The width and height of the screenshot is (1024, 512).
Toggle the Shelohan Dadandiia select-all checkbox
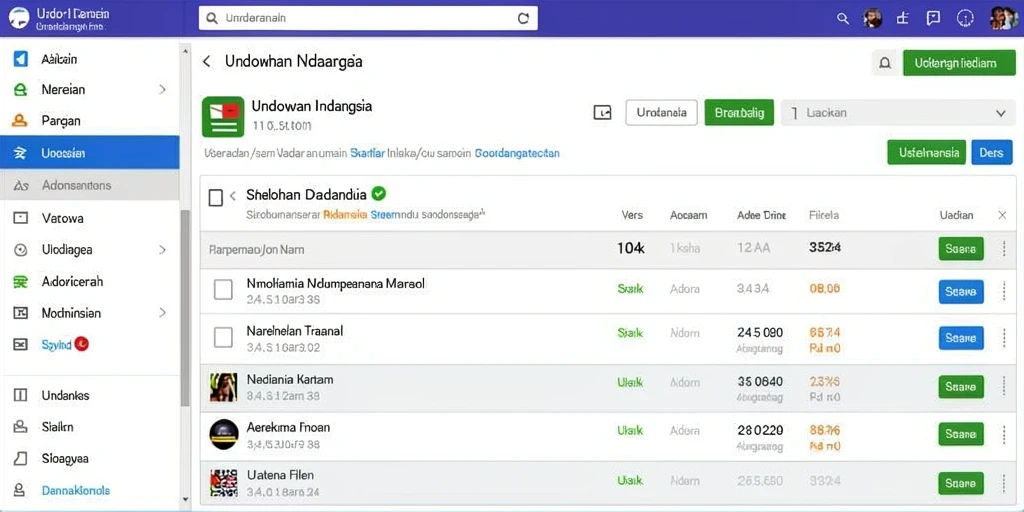click(x=216, y=197)
